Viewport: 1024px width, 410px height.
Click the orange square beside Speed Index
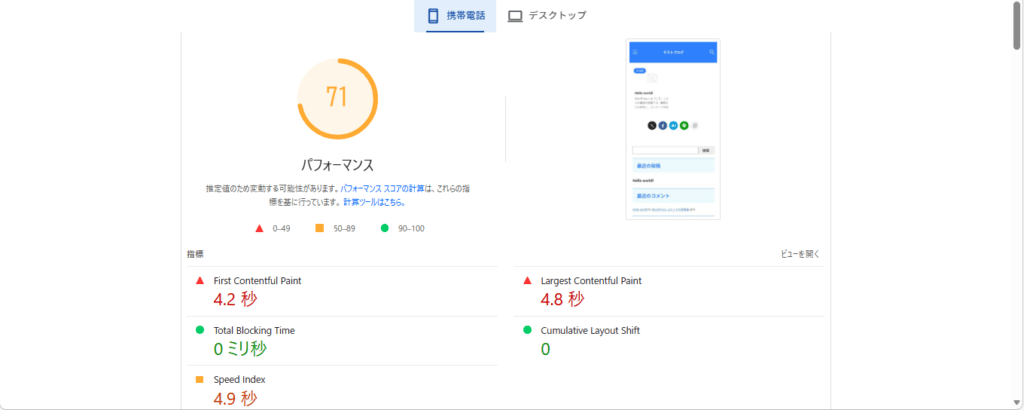click(200, 380)
